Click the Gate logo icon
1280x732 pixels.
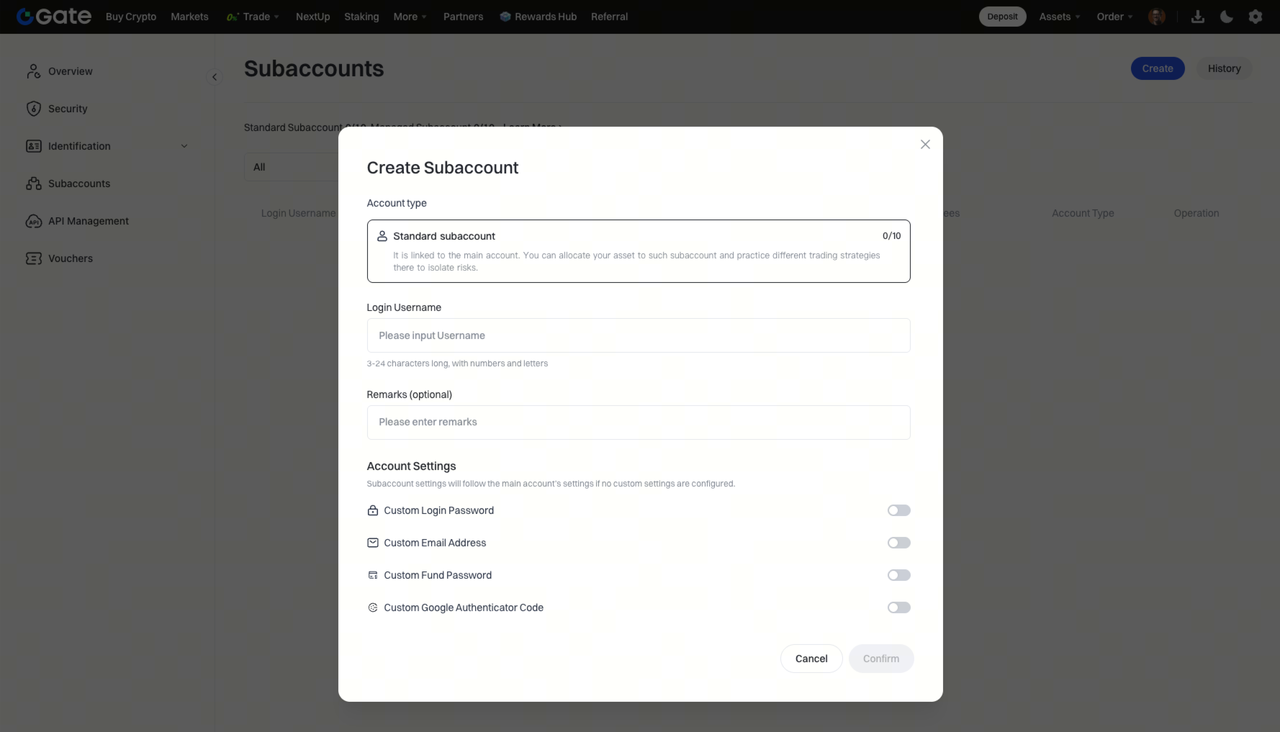[x=26, y=16]
